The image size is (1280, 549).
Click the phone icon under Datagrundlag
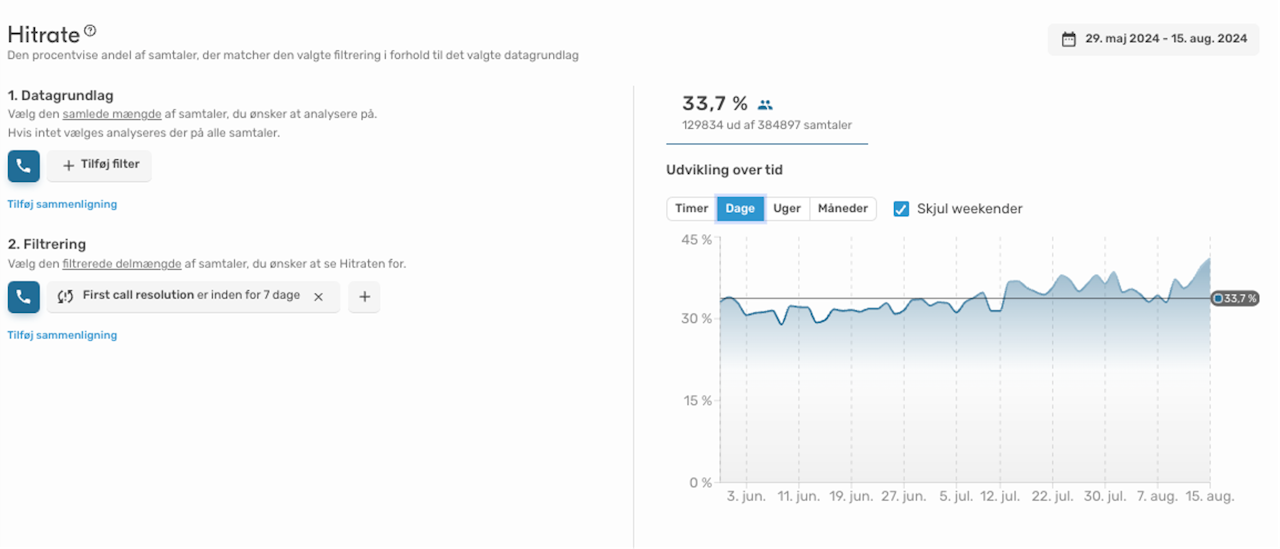(x=23, y=166)
